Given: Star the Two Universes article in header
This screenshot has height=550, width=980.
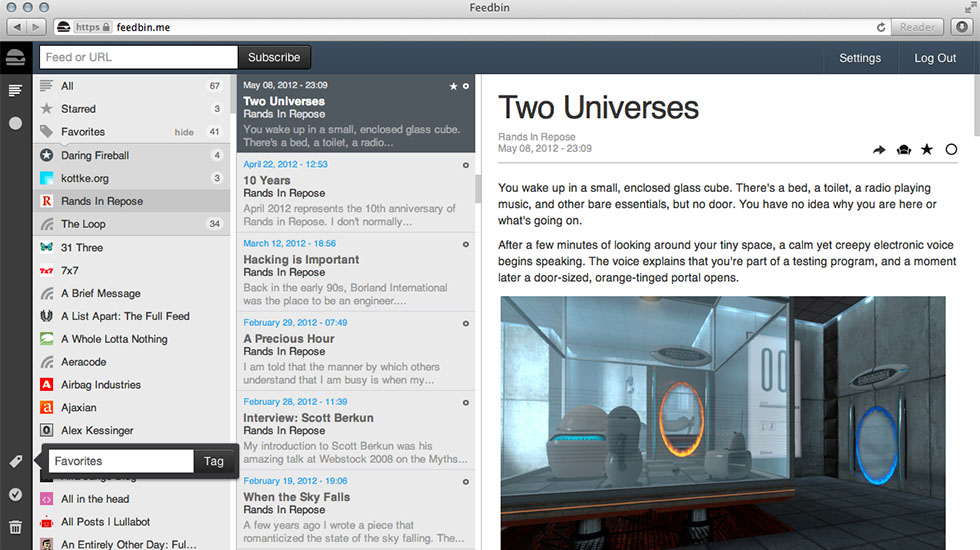Looking at the screenshot, I should coord(927,149).
